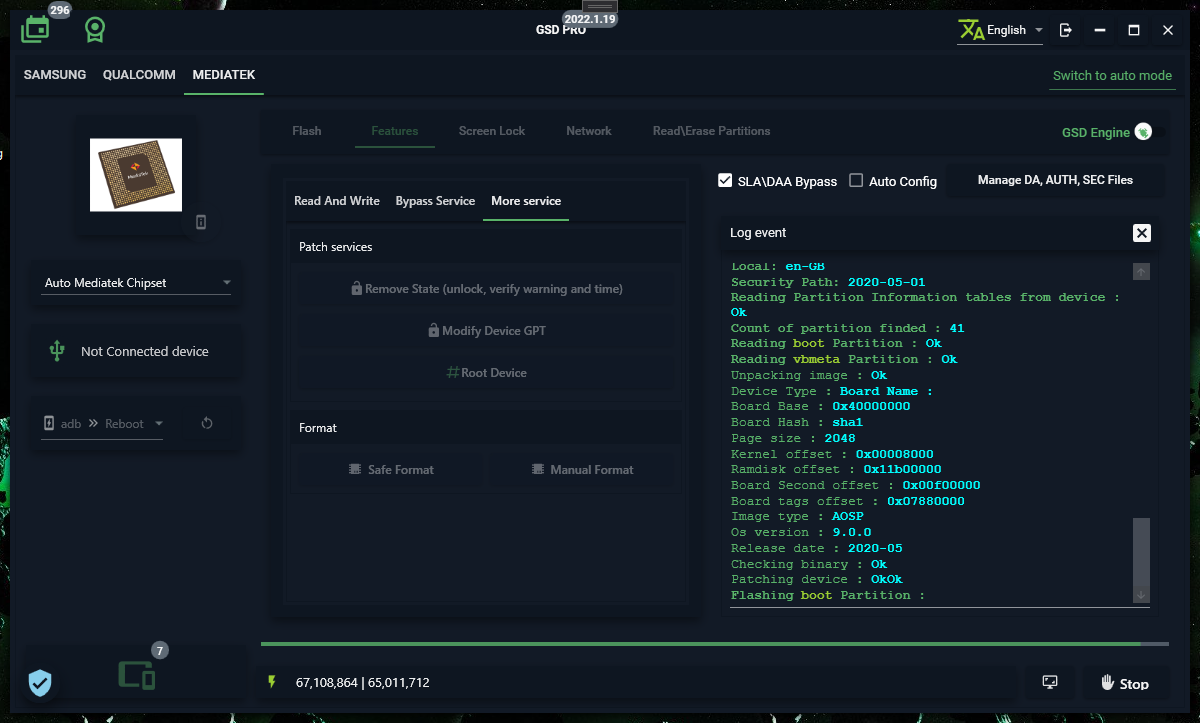Click the Patch services heading

pyautogui.click(x=336, y=247)
